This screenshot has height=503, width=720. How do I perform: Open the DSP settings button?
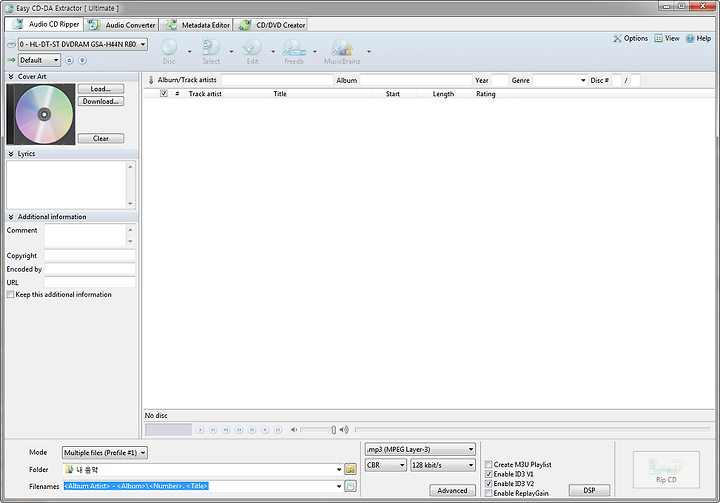pos(589,490)
